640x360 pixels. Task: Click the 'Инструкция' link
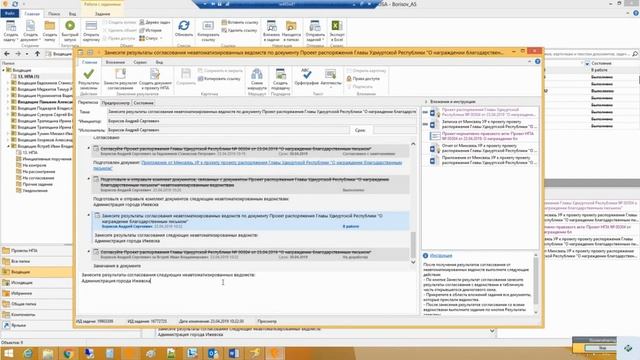coord(441,256)
